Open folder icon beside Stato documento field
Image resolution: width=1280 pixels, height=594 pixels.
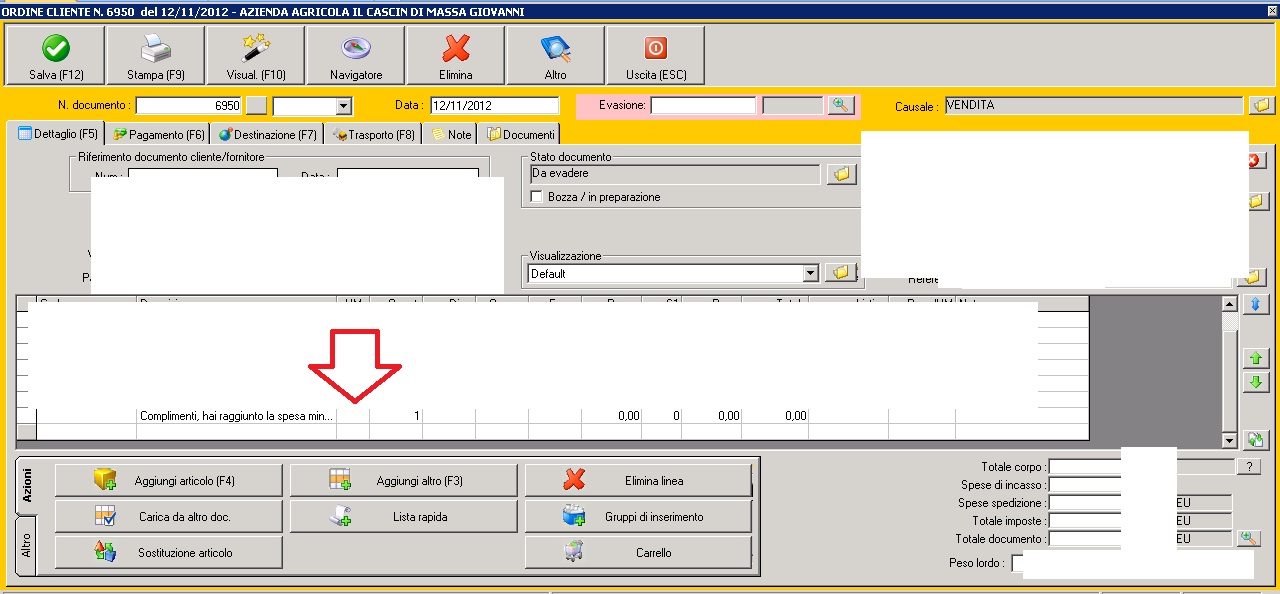click(841, 175)
